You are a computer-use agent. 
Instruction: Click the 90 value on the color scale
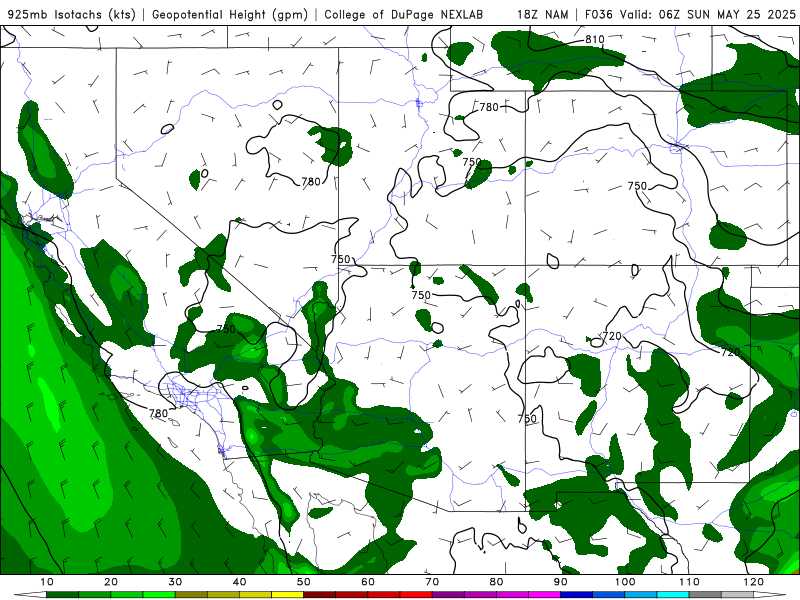(561, 582)
